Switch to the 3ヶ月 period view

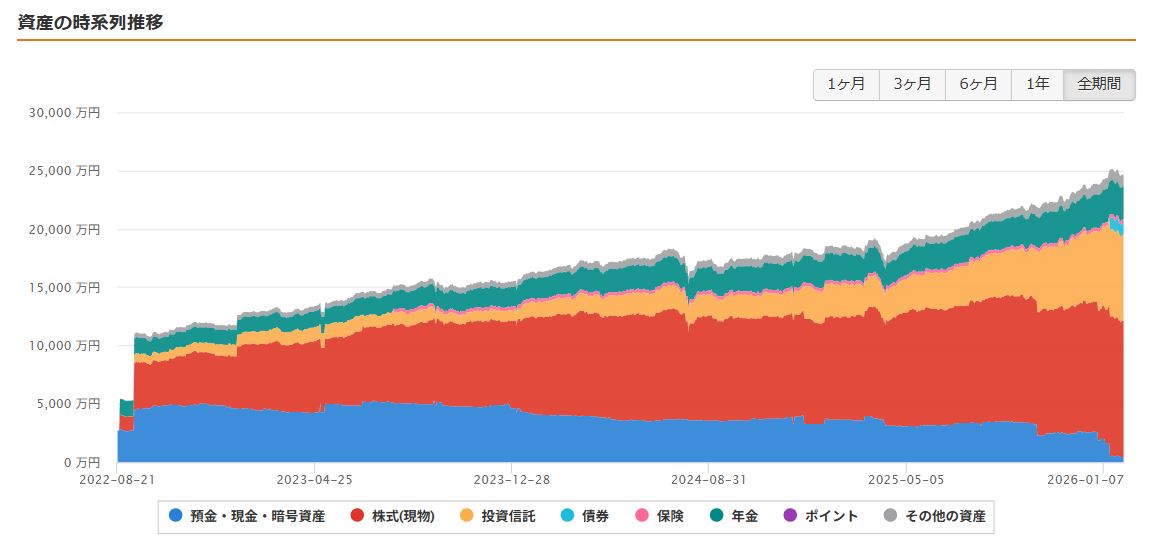coord(912,84)
